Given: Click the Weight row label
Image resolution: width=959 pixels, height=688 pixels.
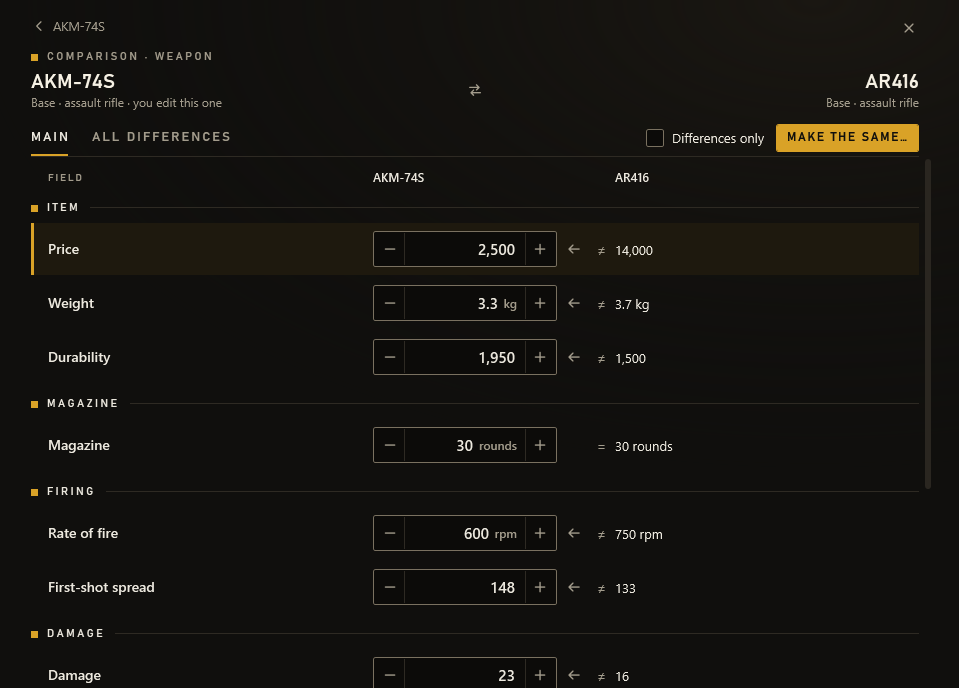Looking at the screenshot, I should (71, 303).
